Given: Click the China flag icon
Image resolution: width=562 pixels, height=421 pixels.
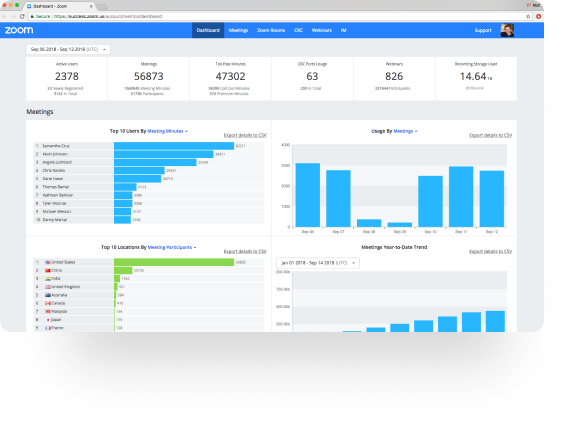Looking at the screenshot, I should tap(48, 271).
